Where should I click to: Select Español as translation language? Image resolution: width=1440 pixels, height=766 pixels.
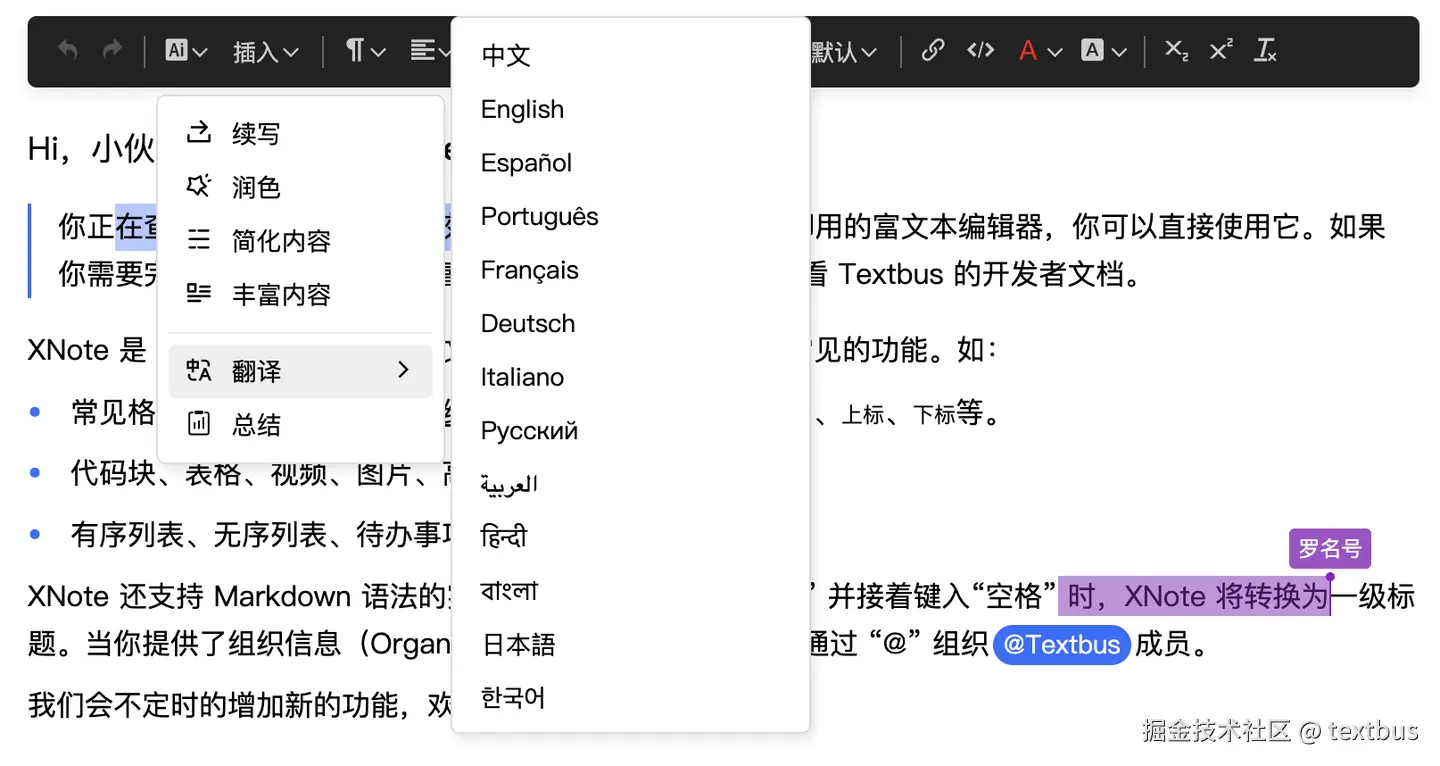pos(630,163)
